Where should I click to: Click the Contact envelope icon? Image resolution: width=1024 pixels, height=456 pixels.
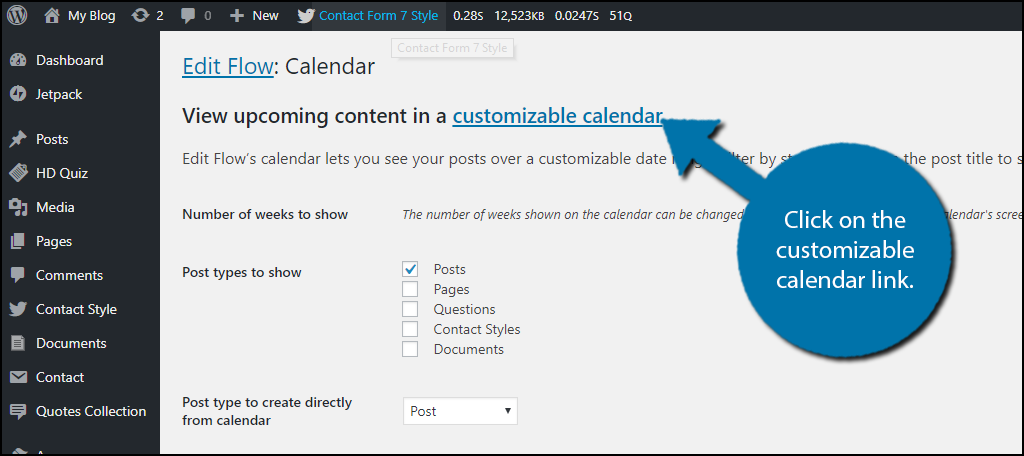point(18,377)
